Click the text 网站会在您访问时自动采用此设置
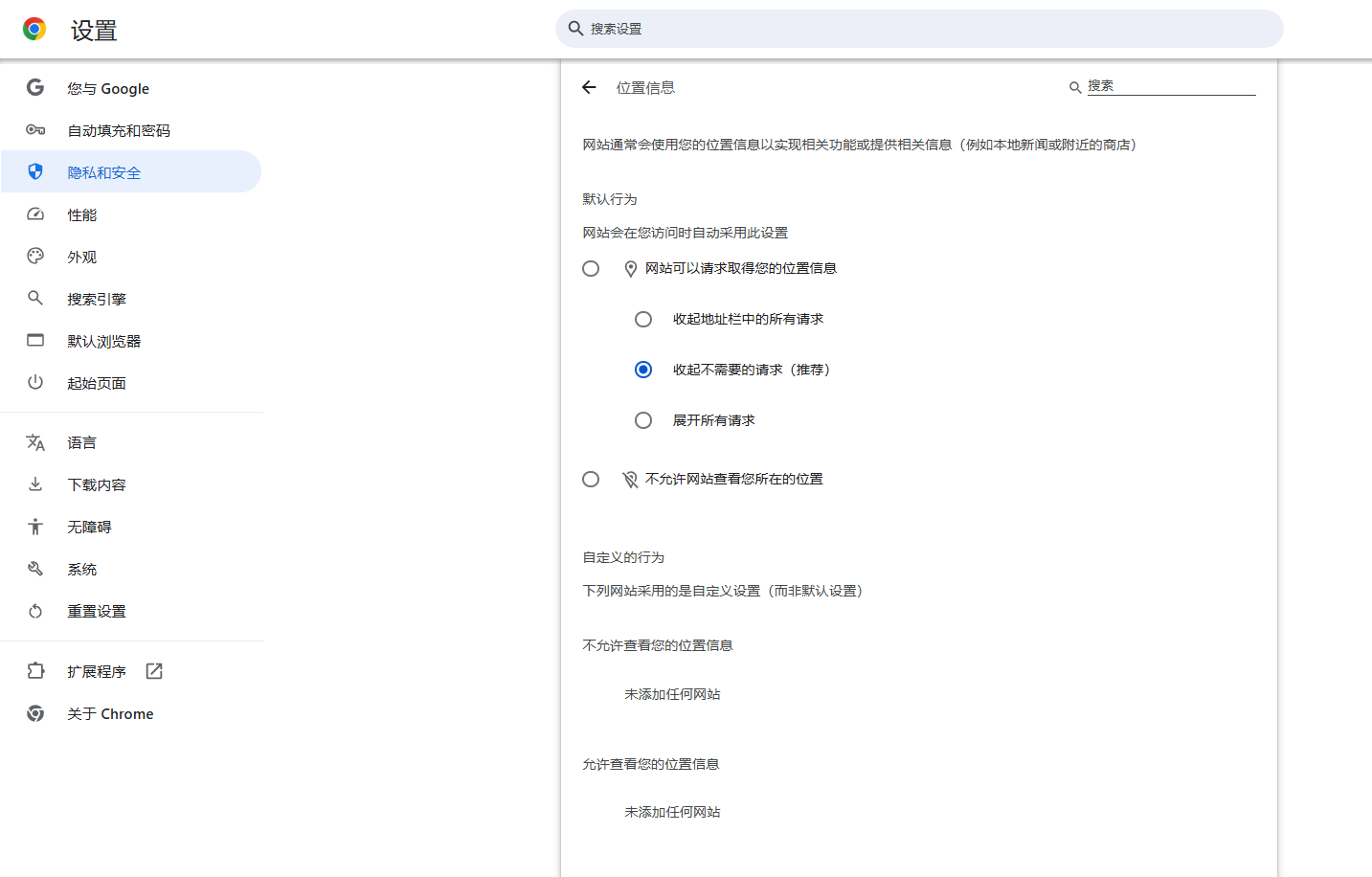This screenshot has height=877, width=1372. (686, 233)
